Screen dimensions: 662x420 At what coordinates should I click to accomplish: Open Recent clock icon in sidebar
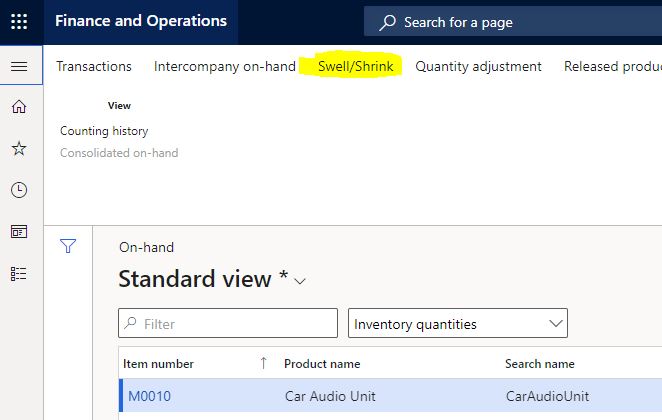pos(19,190)
